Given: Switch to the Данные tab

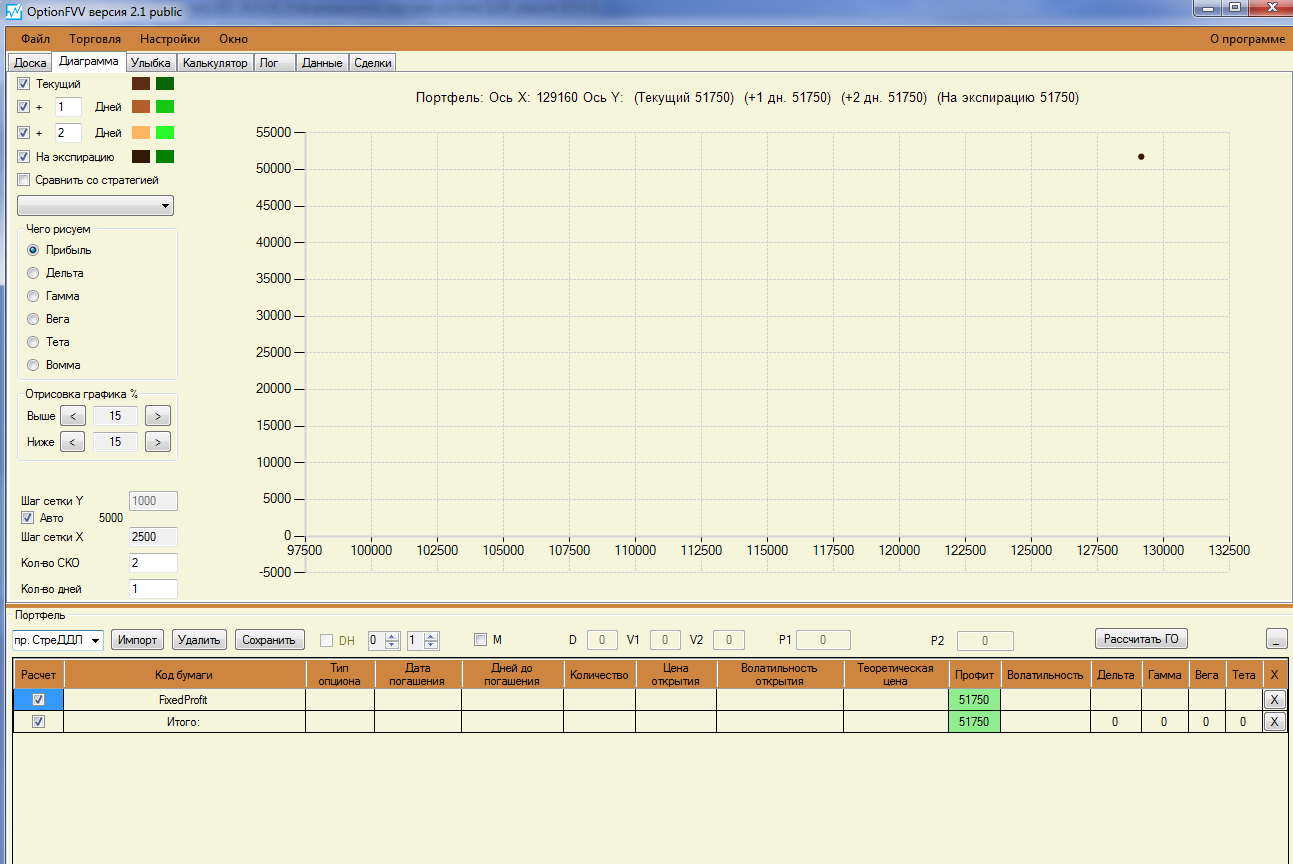Looking at the screenshot, I should pos(322,63).
